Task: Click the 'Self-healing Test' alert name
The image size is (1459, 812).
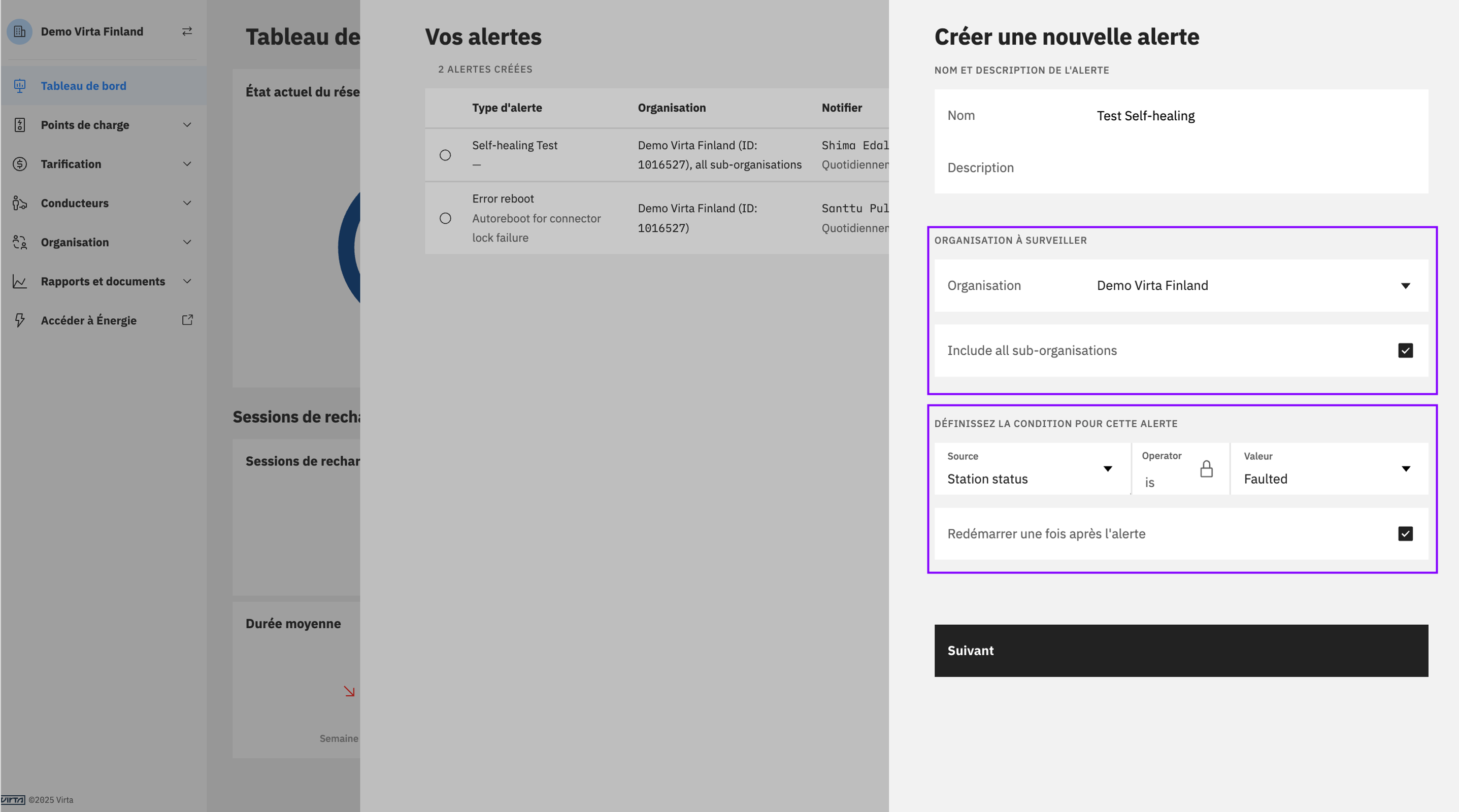Action: pos(515,146)
